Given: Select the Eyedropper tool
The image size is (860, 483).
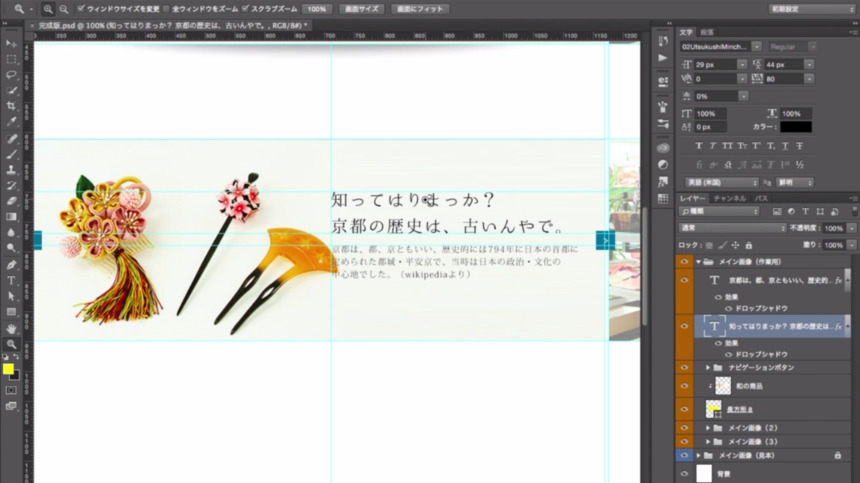Looking at the screenshot, I should click(x=11, y=122).
